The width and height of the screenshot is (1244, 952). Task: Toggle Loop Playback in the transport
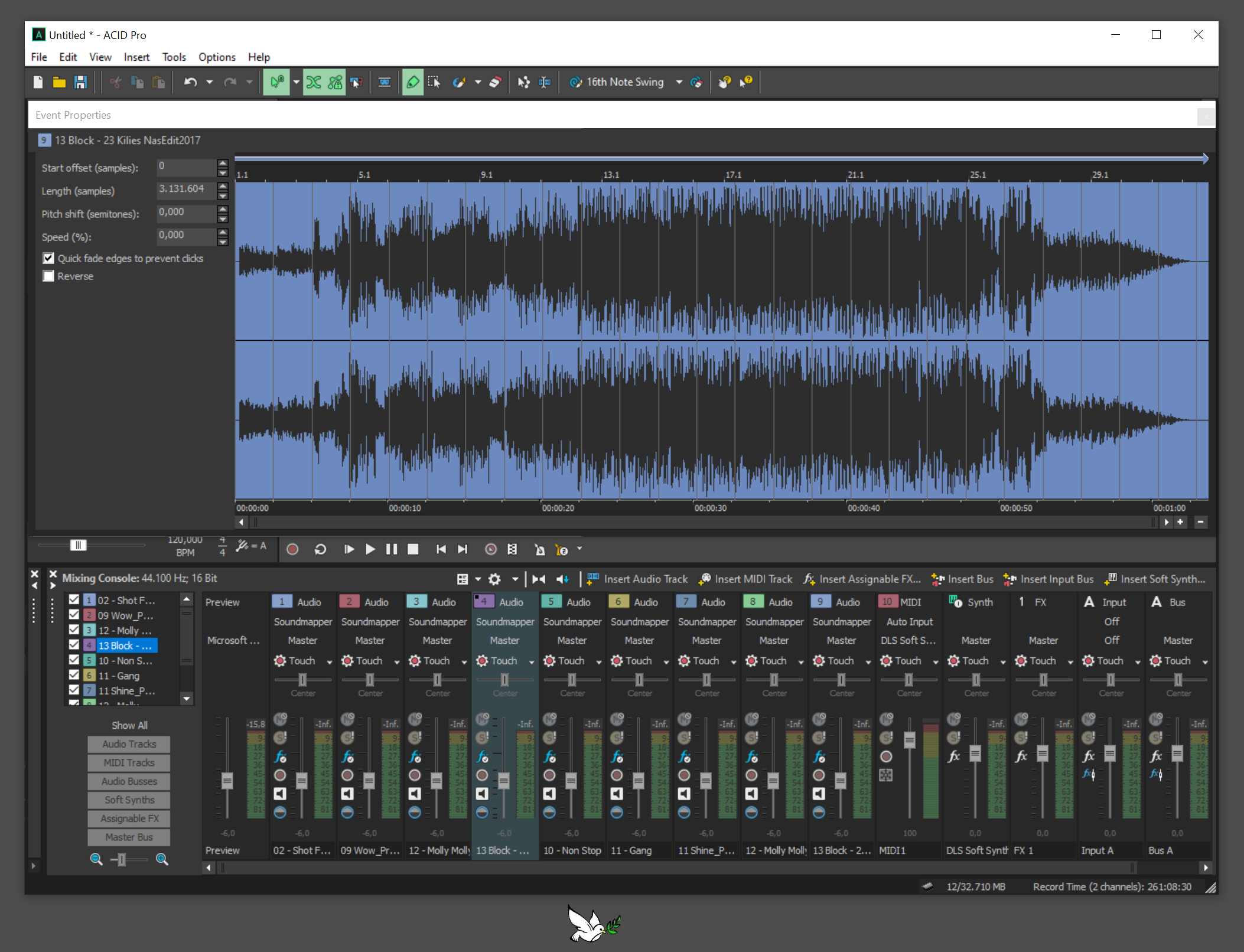click(x=320, y=549)
